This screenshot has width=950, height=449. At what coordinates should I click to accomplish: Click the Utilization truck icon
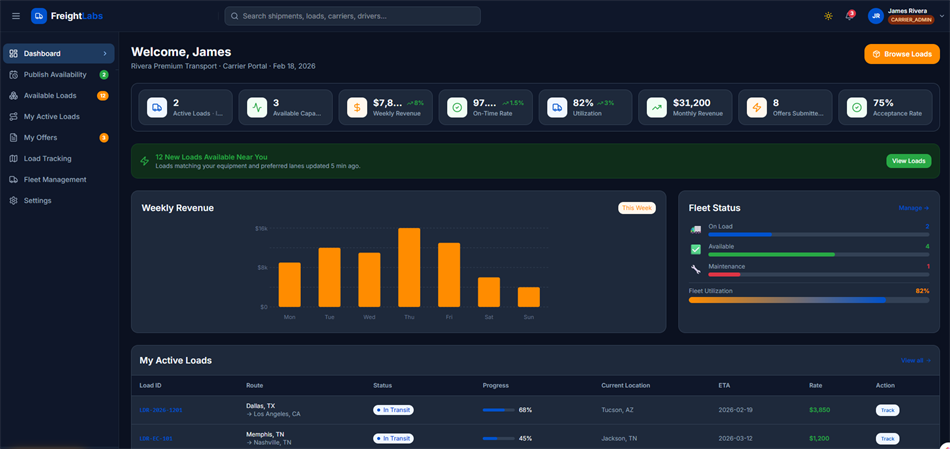point(557,107)
